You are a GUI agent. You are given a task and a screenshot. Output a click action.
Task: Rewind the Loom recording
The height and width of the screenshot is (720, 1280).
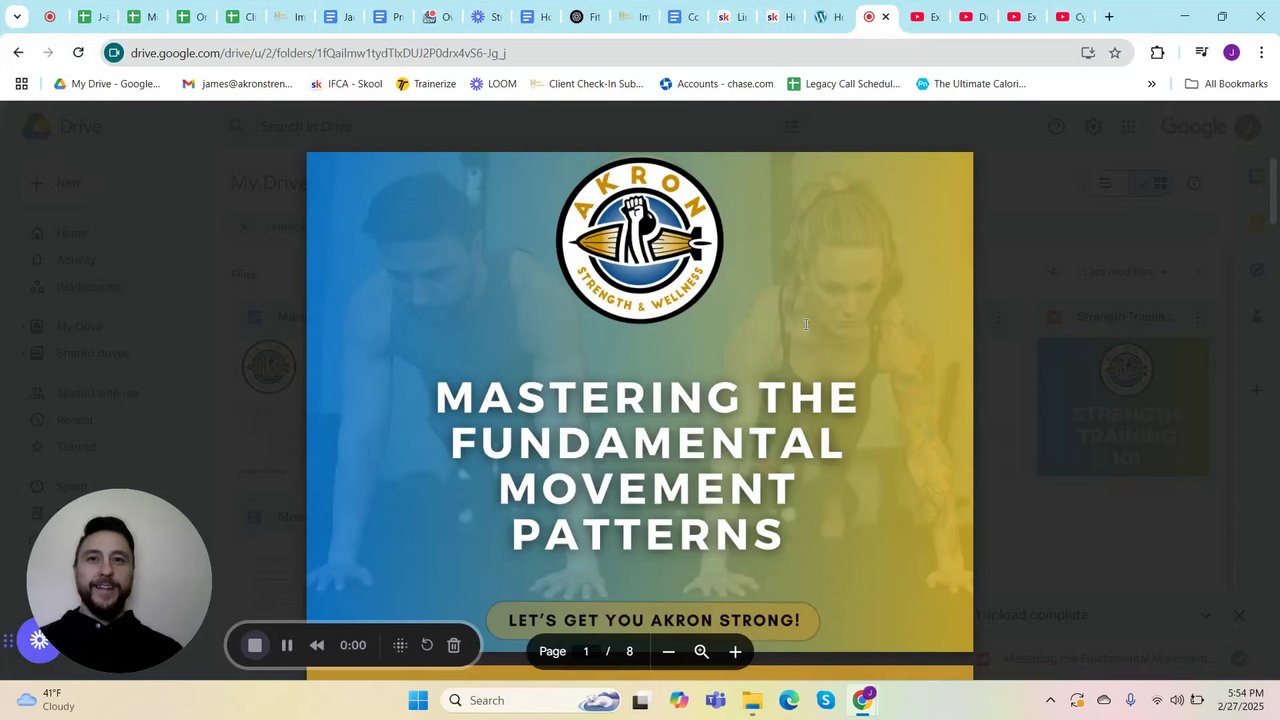[x=317, y=645]
